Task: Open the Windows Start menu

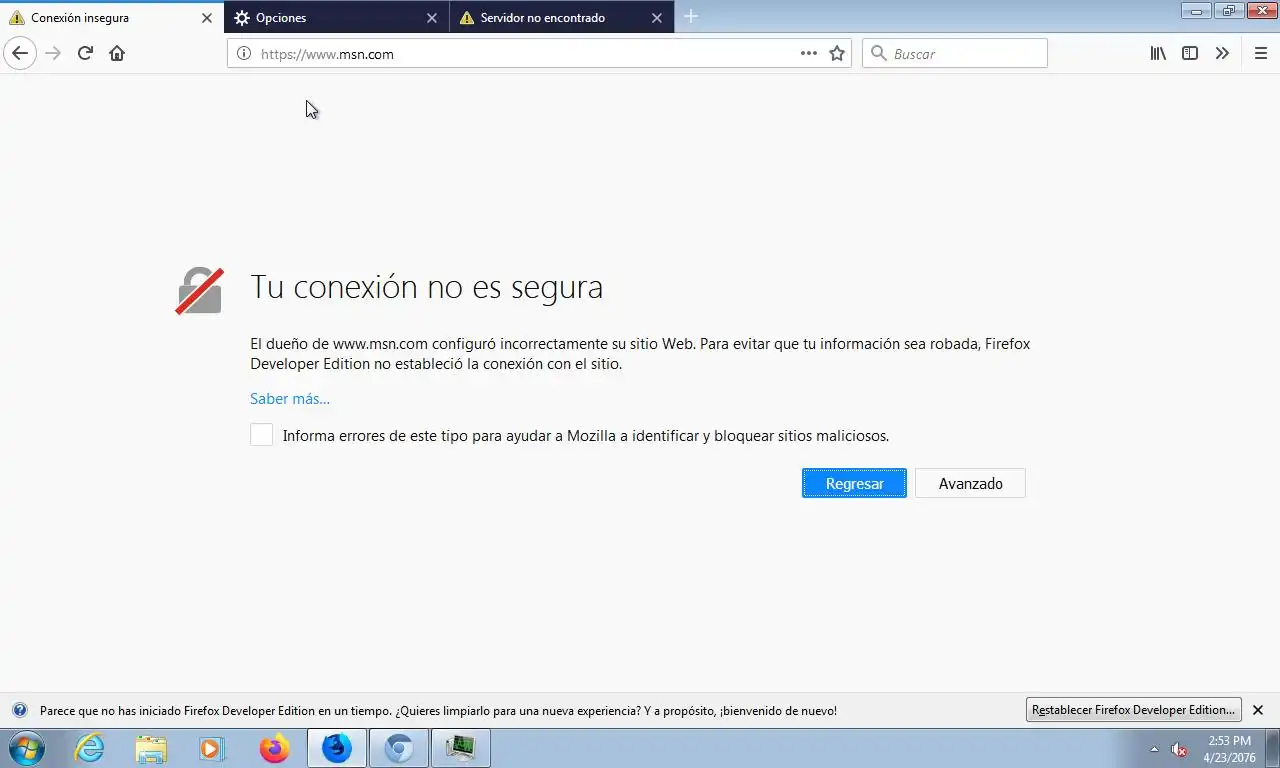Action: tap(26, 748)
